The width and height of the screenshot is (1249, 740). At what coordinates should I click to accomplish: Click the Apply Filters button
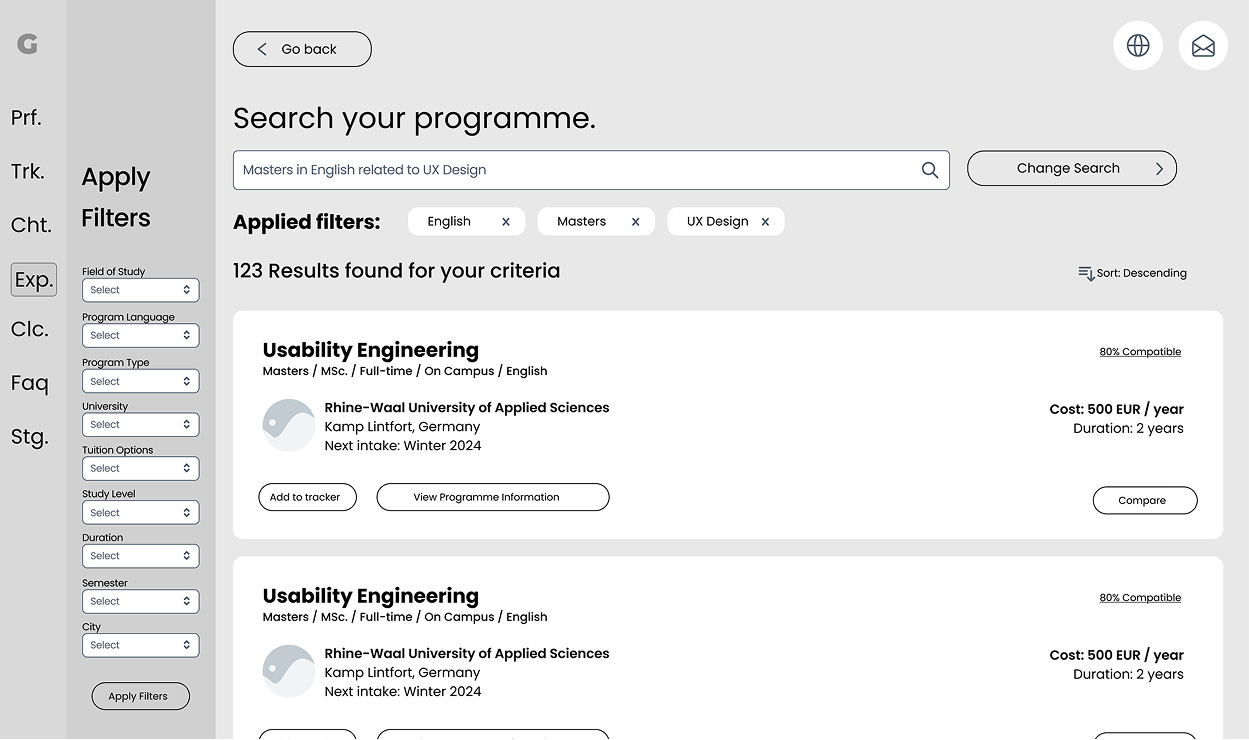point(140,696)
